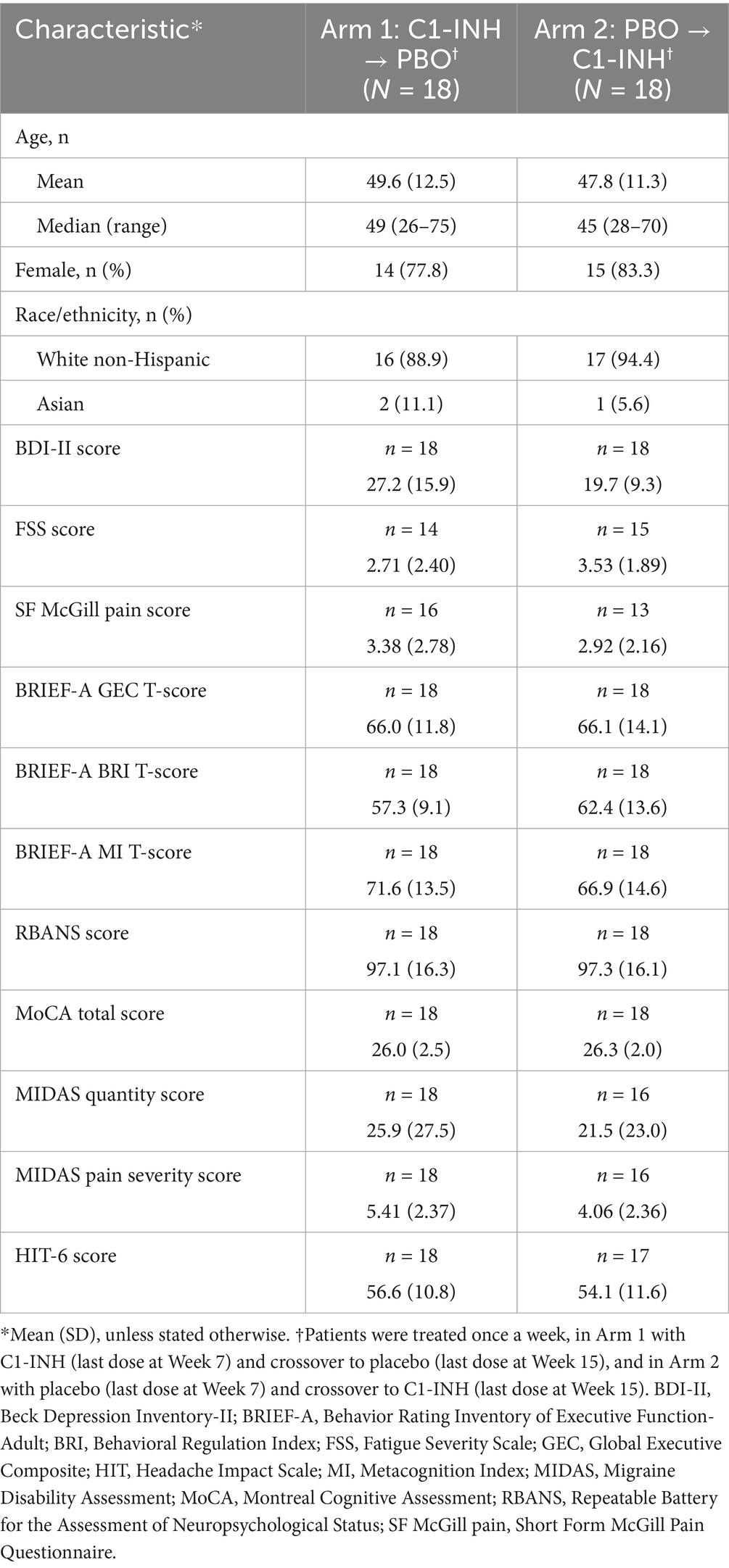729x1568 pixels.
Task: Click the MIDAS quantity score label
Action: tap(110, 1094)
